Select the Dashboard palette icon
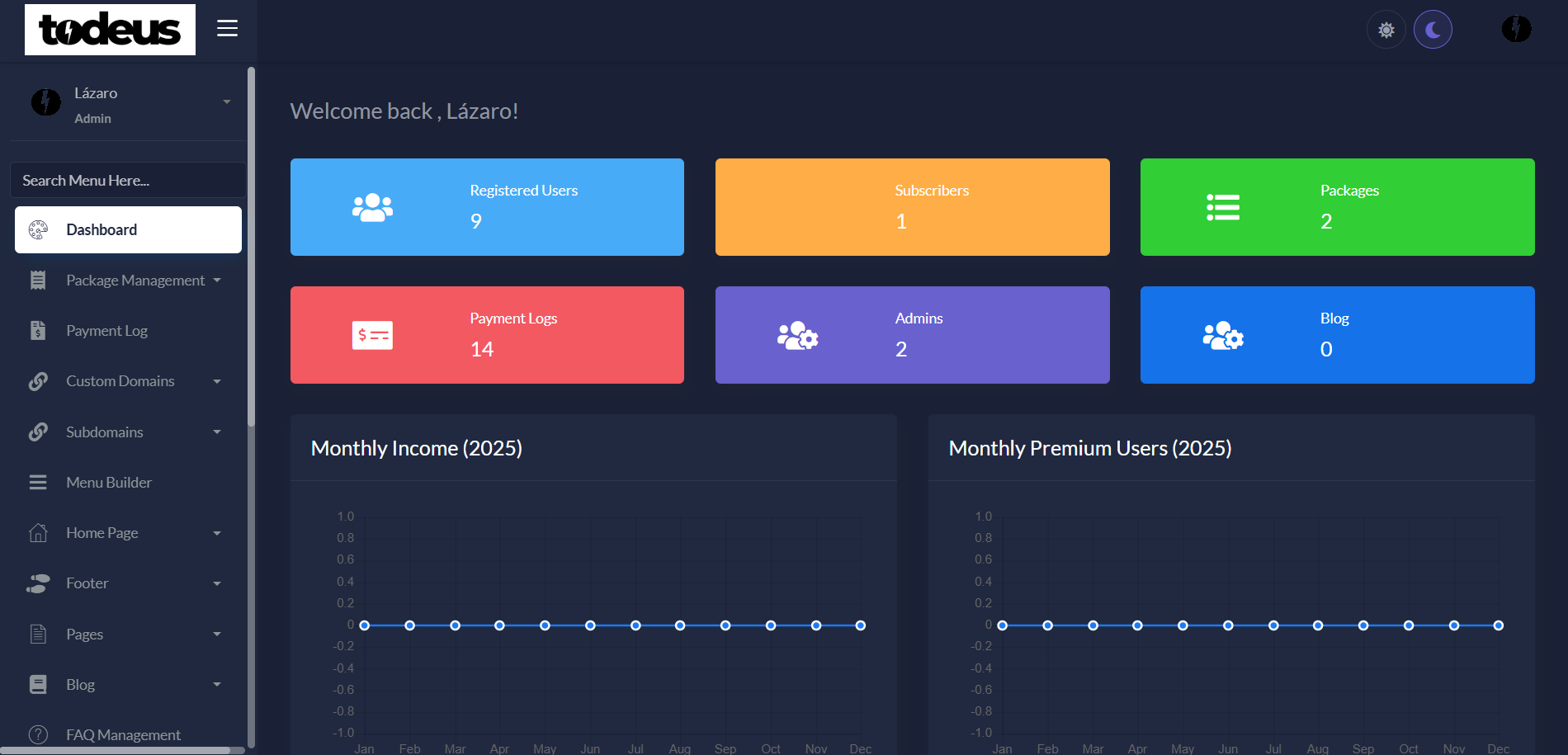This screenshot has width=1568, height=755. click(x=38, y=229)
